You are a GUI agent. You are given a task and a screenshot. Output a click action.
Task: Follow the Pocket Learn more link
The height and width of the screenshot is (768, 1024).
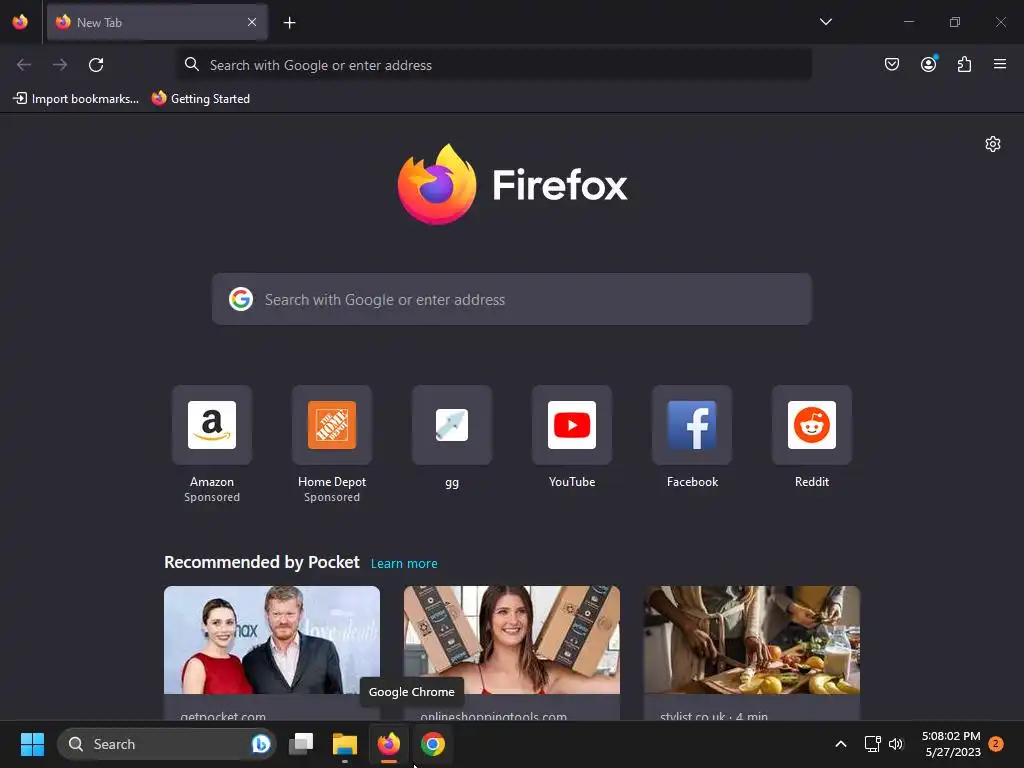[404, 564]
